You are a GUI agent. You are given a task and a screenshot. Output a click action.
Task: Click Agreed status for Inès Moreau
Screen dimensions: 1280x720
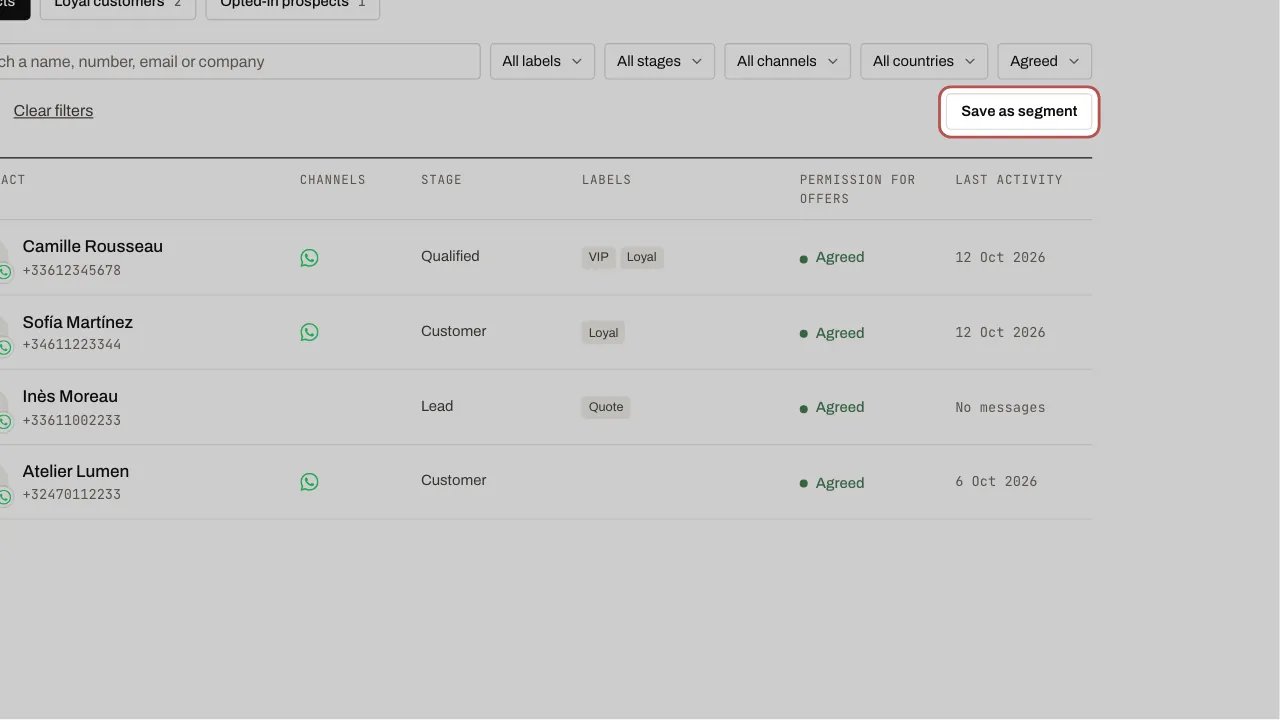(832, 407)
